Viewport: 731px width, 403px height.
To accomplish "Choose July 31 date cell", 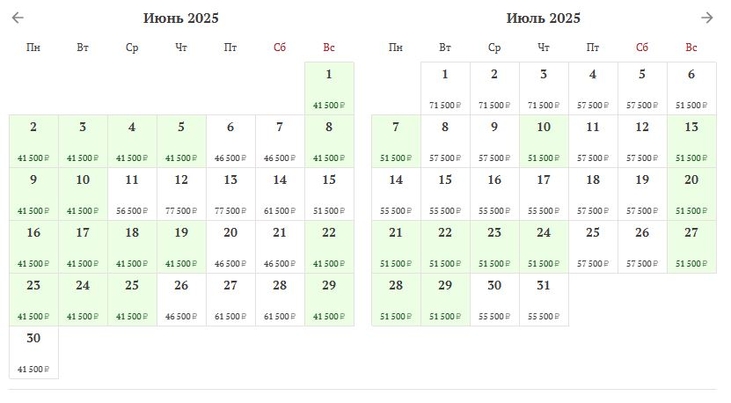I will tap(544, 299).
